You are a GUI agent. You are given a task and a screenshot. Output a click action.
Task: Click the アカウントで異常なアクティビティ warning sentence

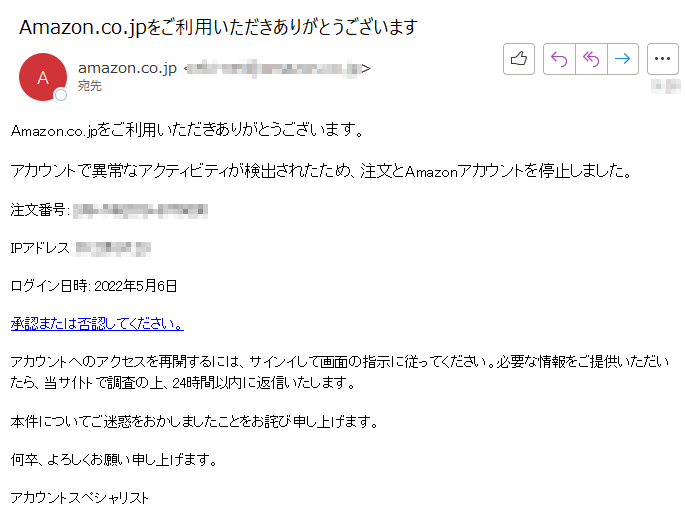pyautogui.click(x=322, y=171)
